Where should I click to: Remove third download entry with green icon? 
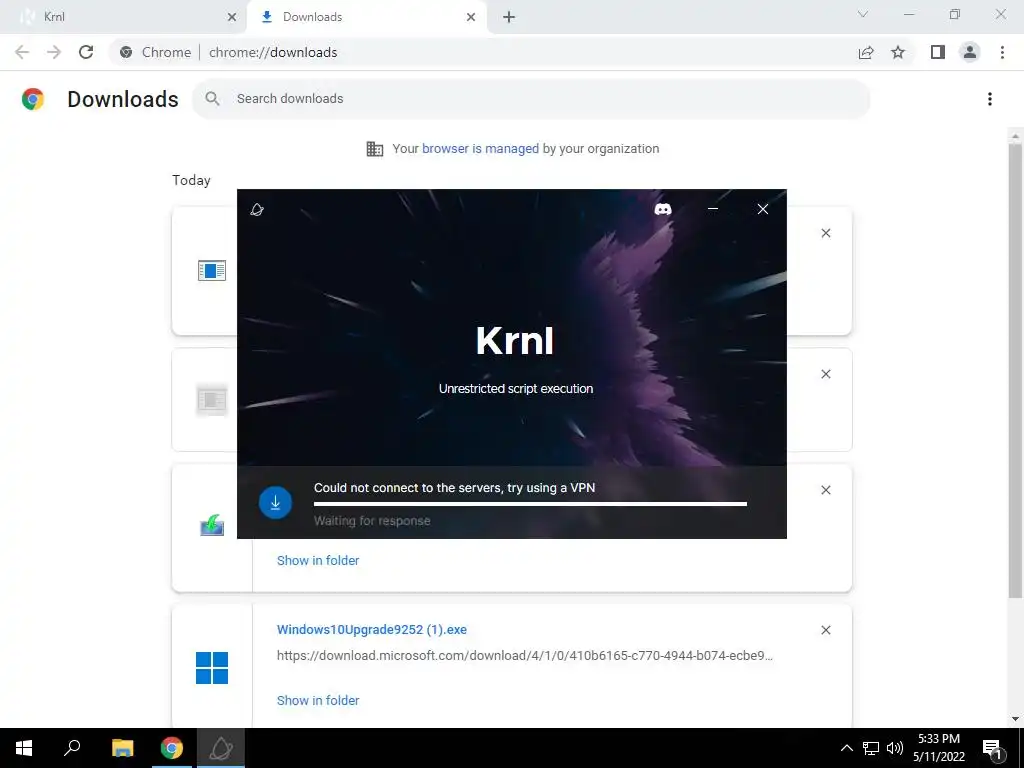[825, 490]
